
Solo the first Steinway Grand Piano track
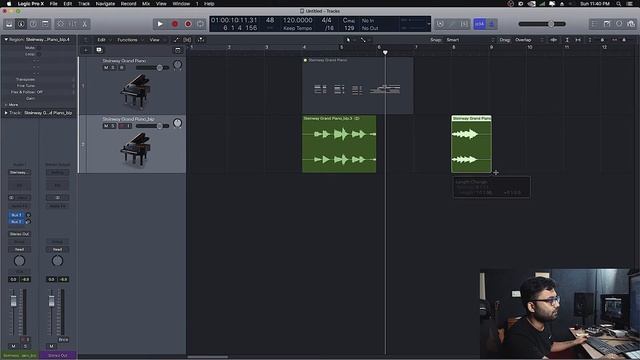tap(113, 68)
